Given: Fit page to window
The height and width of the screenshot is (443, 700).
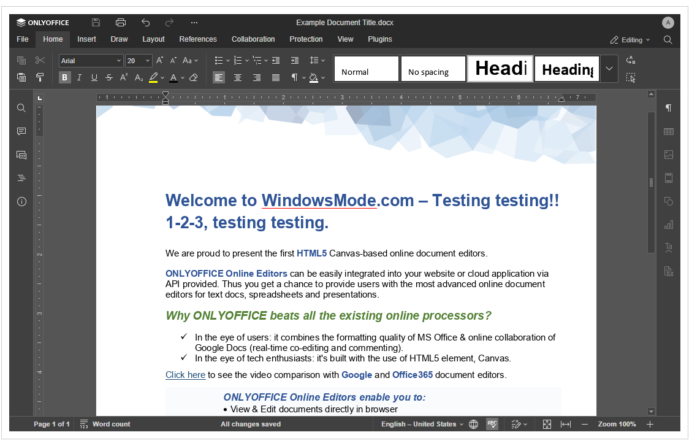Looking at the screenshot, I should 546,424.
